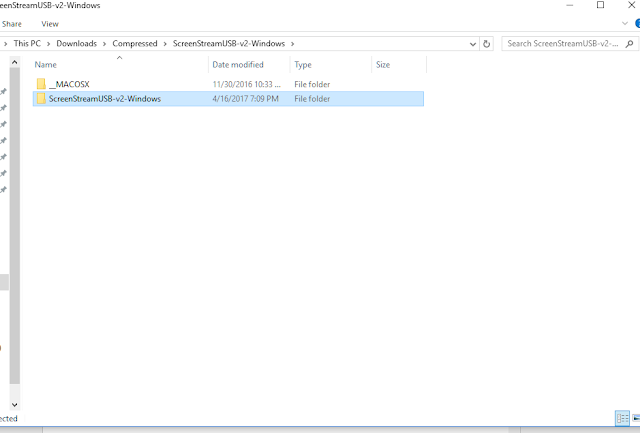Click the navigation pane scrollbar thumb
The height and width of the screenshot is (433, 640).
point(14,226)
